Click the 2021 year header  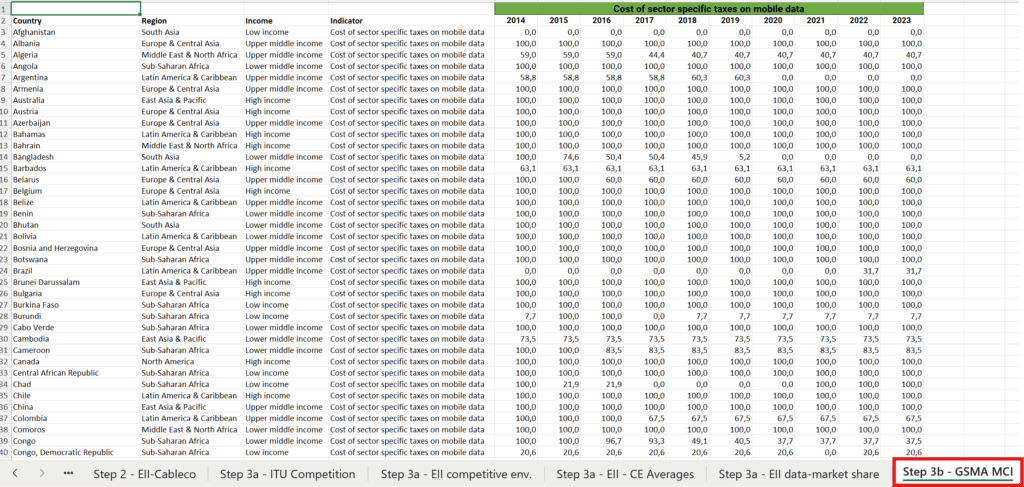coord(816,21)
